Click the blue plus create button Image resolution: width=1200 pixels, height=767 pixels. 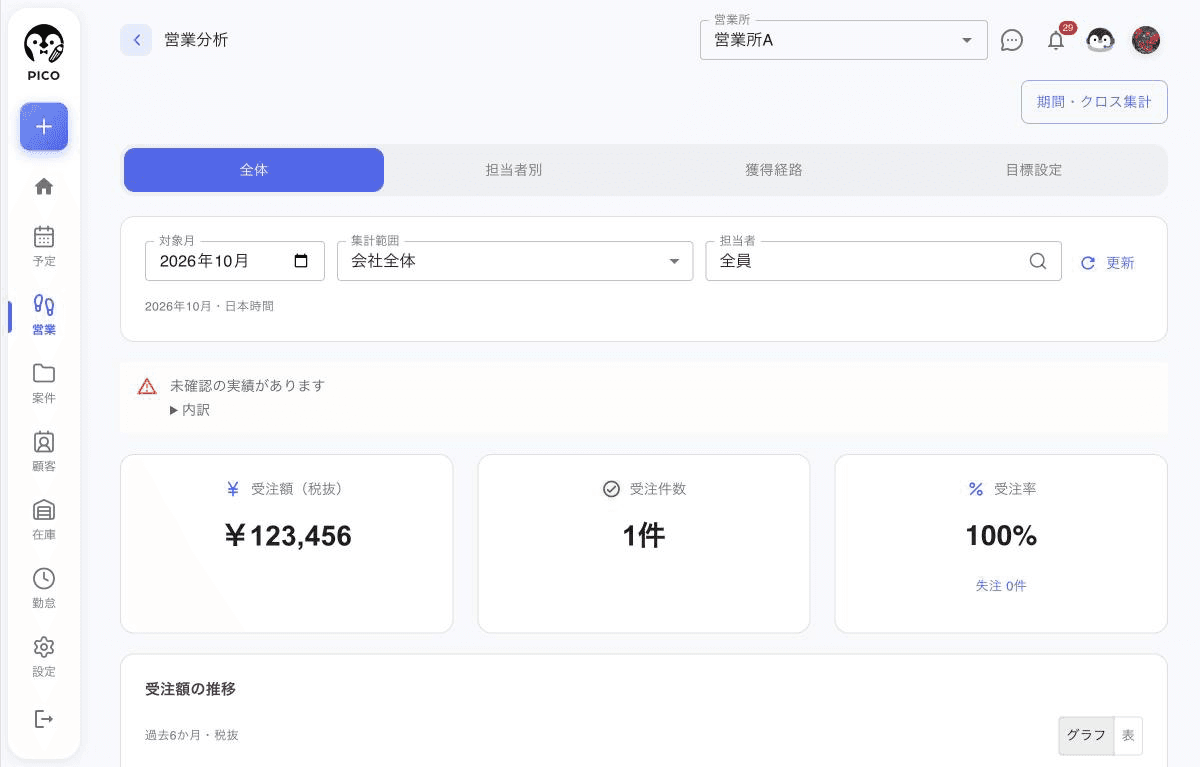pos(44,127)
